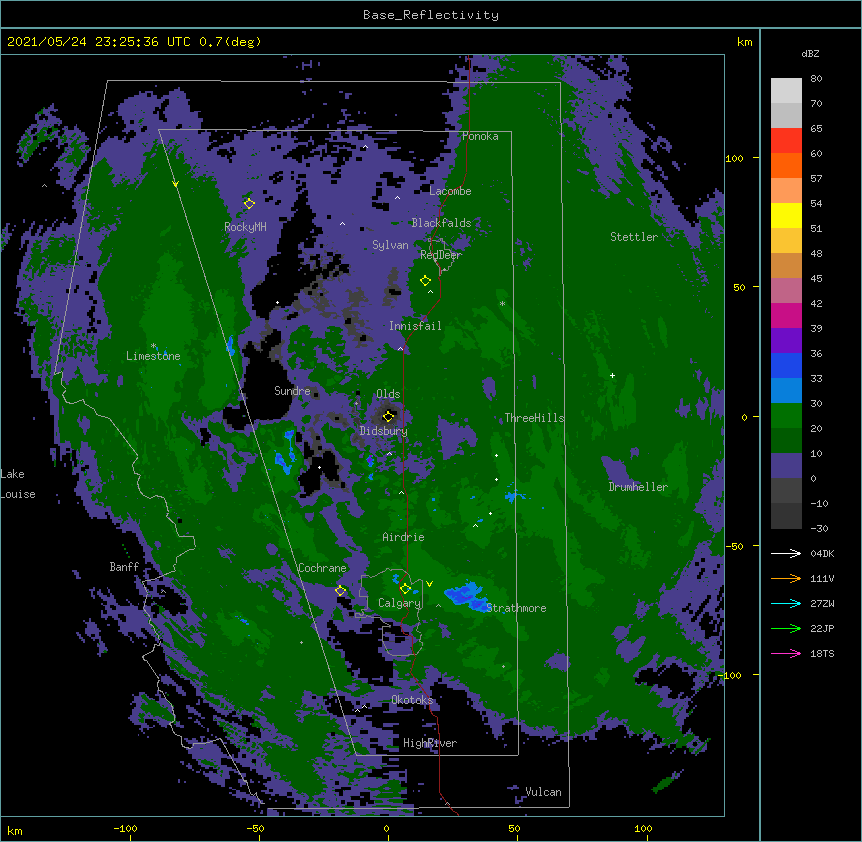Click the yellow station marker above Calgary label
Viewport: 862px width, 842px height.
[x=405, y=589]
